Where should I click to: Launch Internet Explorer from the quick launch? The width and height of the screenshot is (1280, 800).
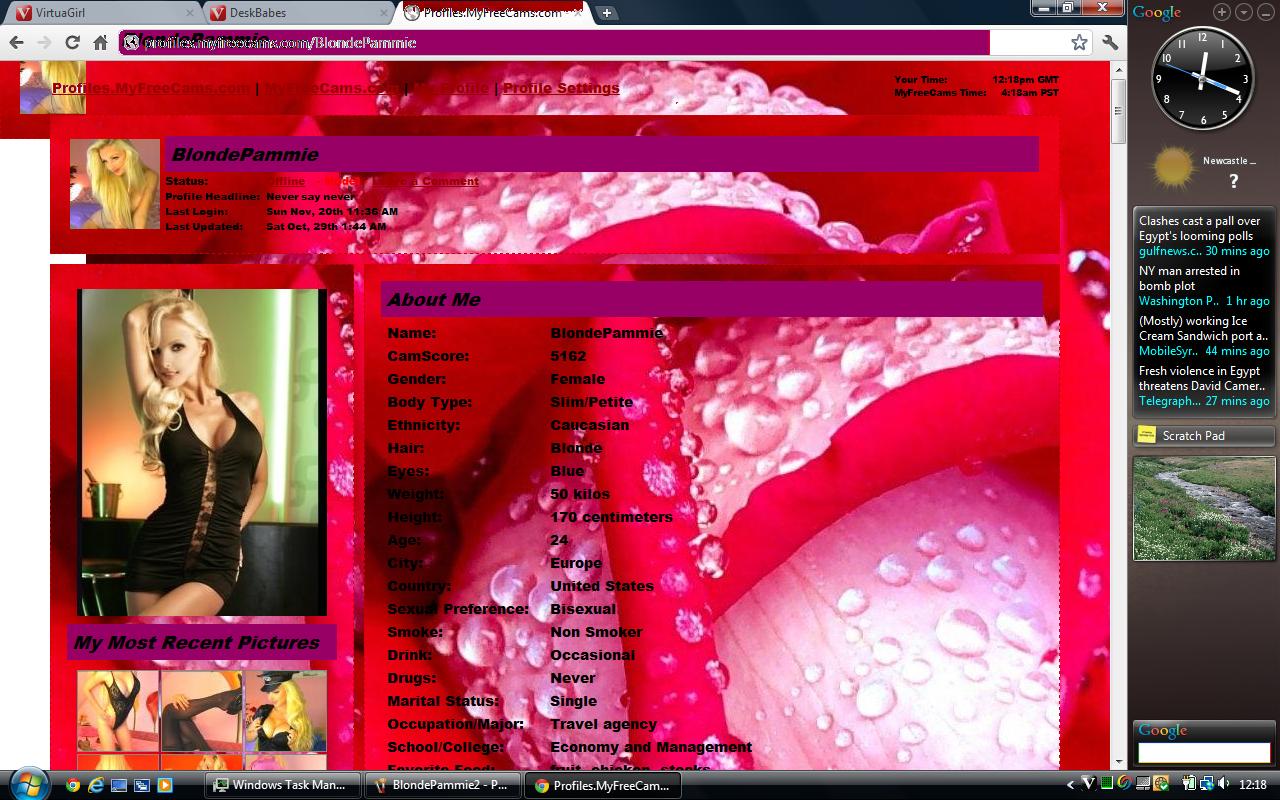[96, 785]
